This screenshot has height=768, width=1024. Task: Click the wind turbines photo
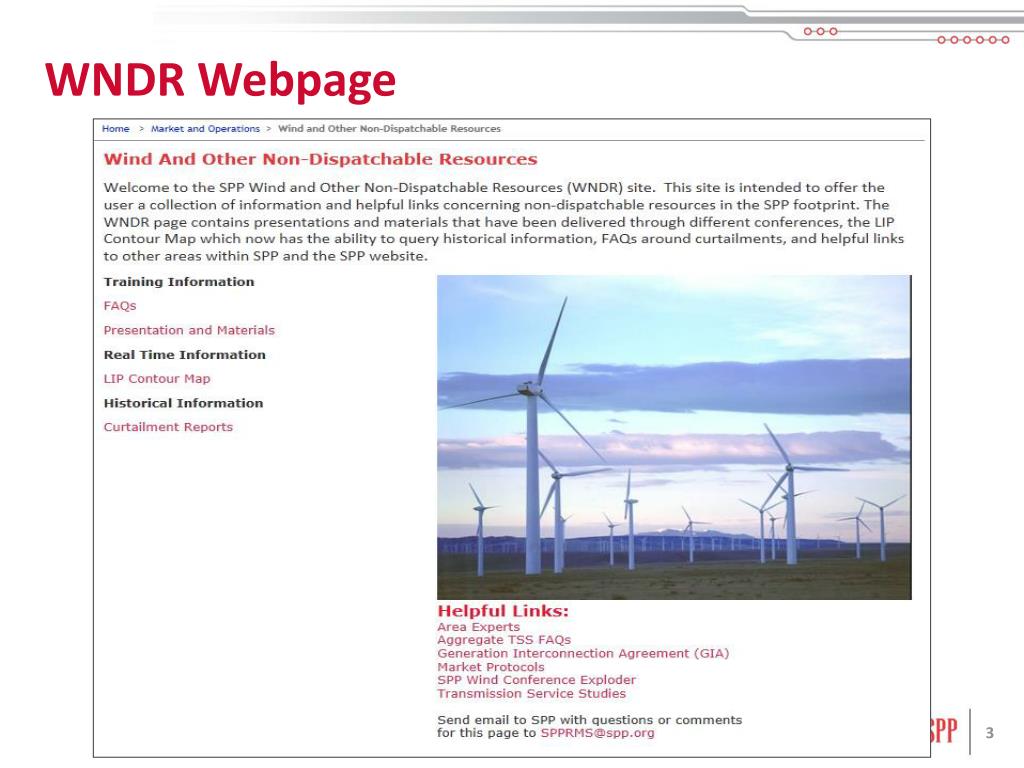(x=674, y=437)
